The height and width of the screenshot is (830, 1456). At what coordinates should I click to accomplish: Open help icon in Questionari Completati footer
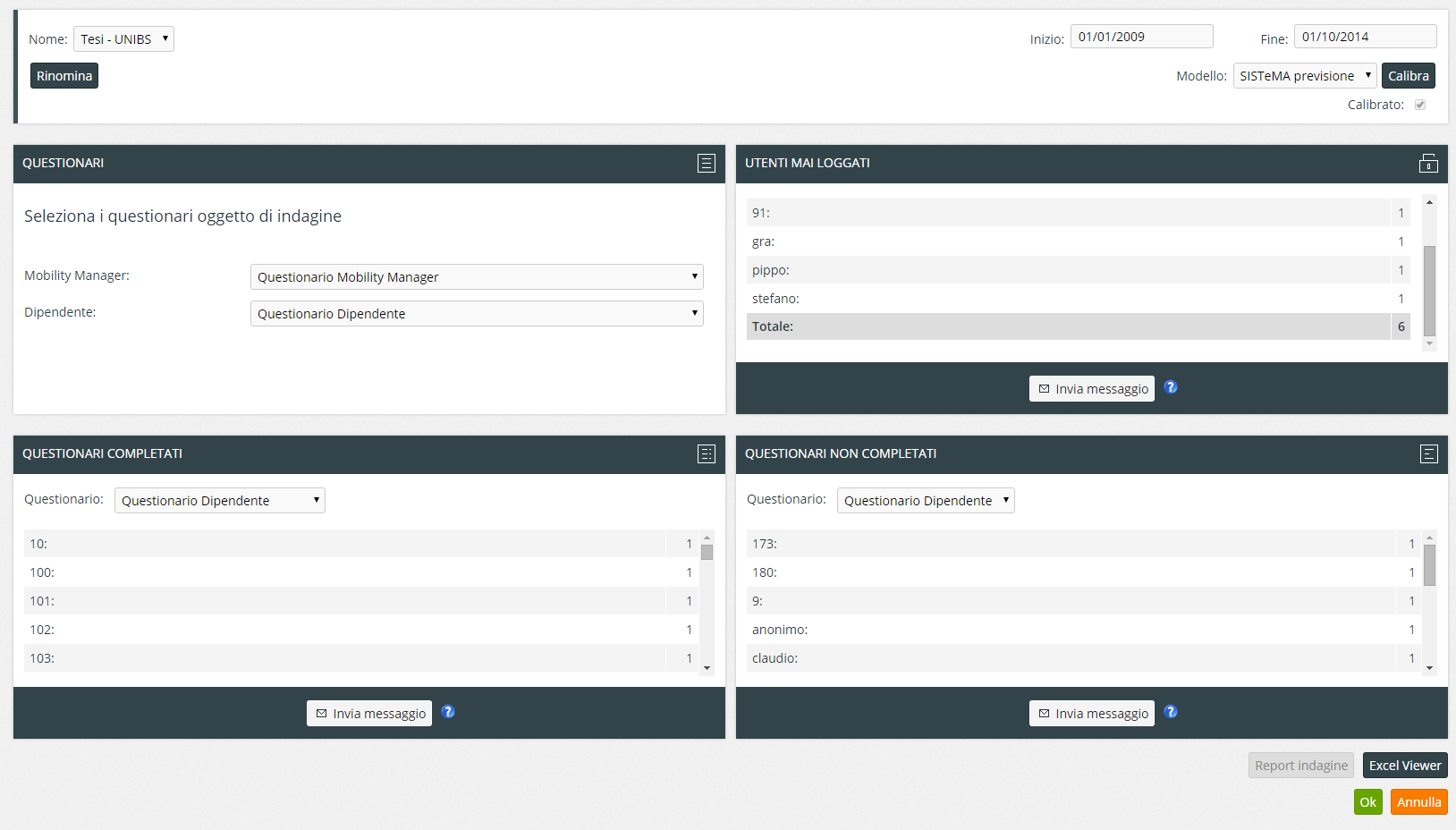tap(448, 712)
